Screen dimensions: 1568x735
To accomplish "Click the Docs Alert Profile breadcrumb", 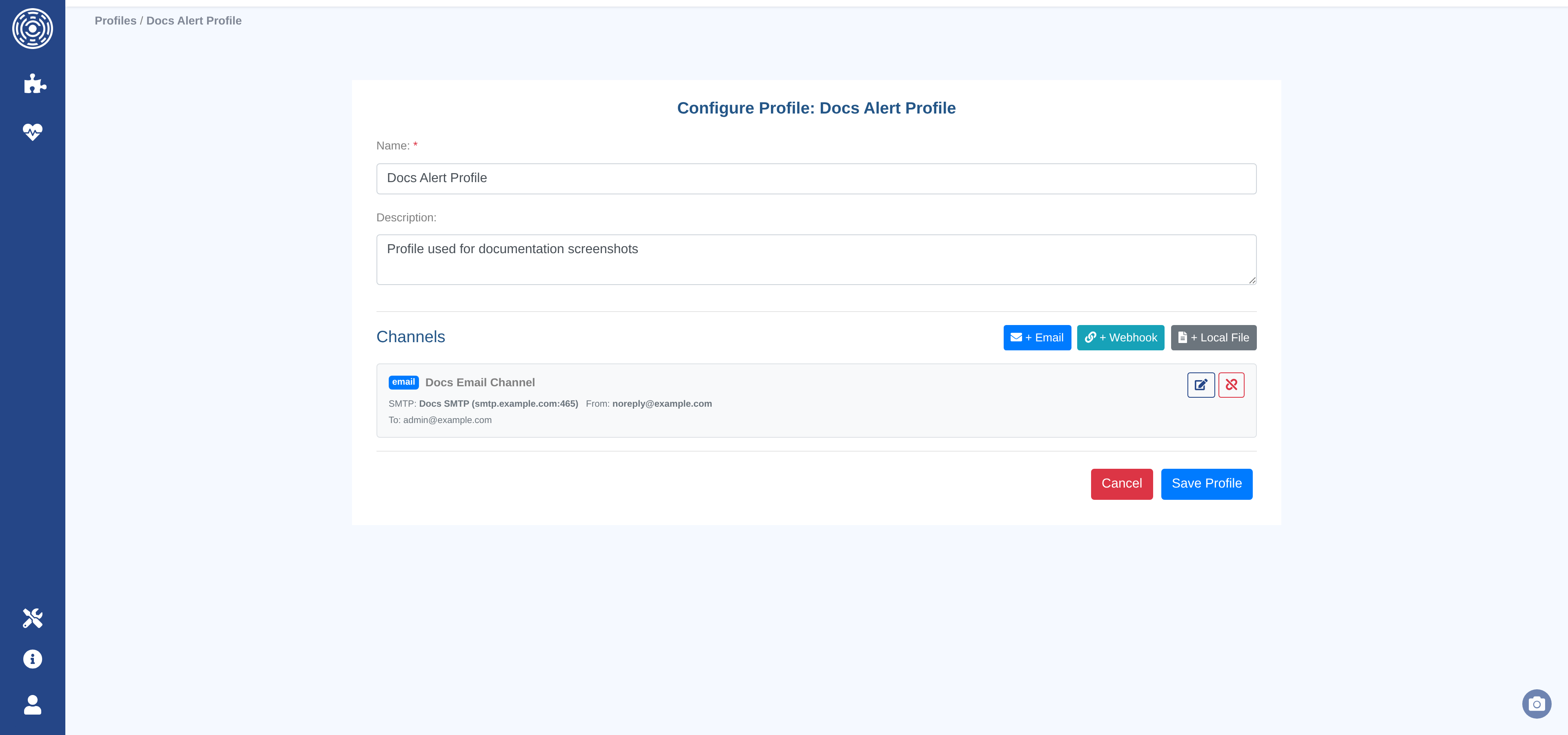I will coord(194,21).
